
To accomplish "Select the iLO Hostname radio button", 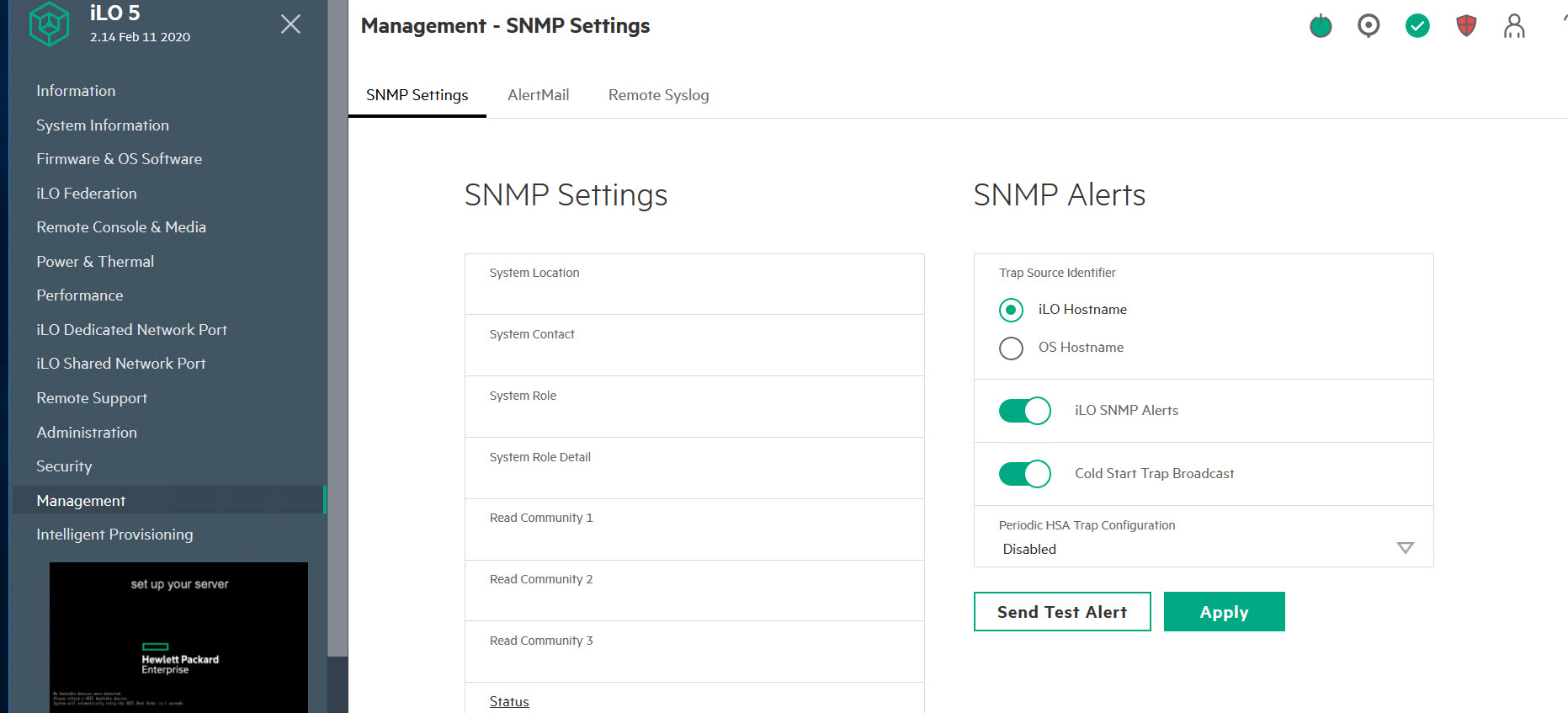I will (x=1011, y=310).
